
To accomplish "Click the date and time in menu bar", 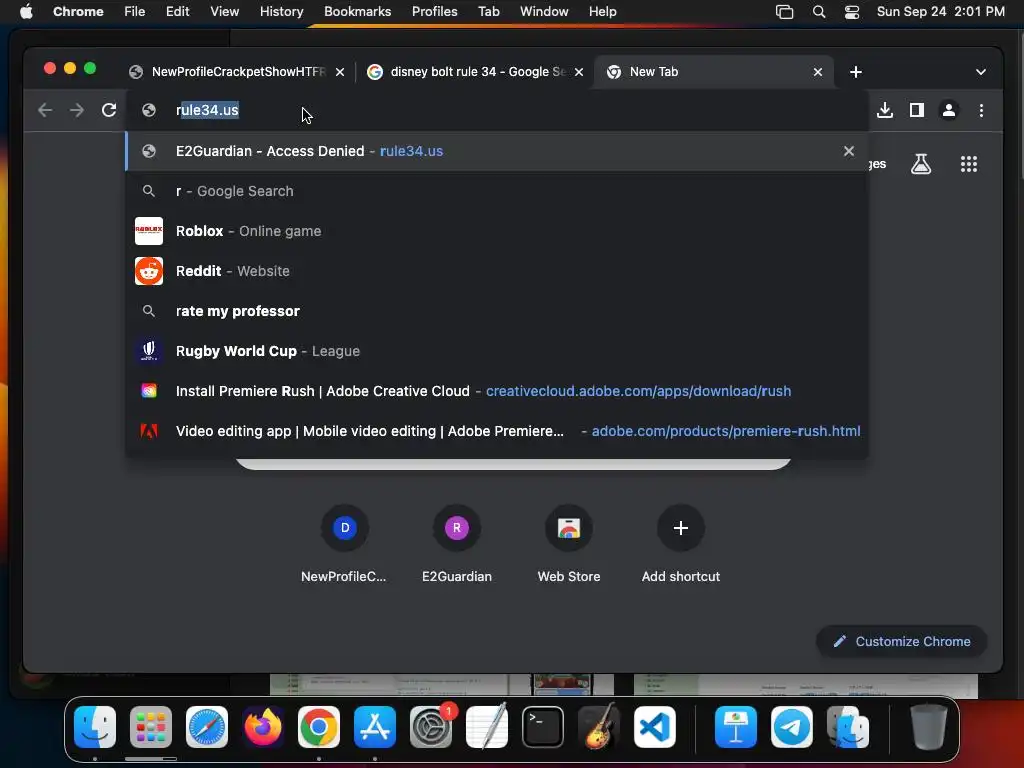I will click(940, 12).
